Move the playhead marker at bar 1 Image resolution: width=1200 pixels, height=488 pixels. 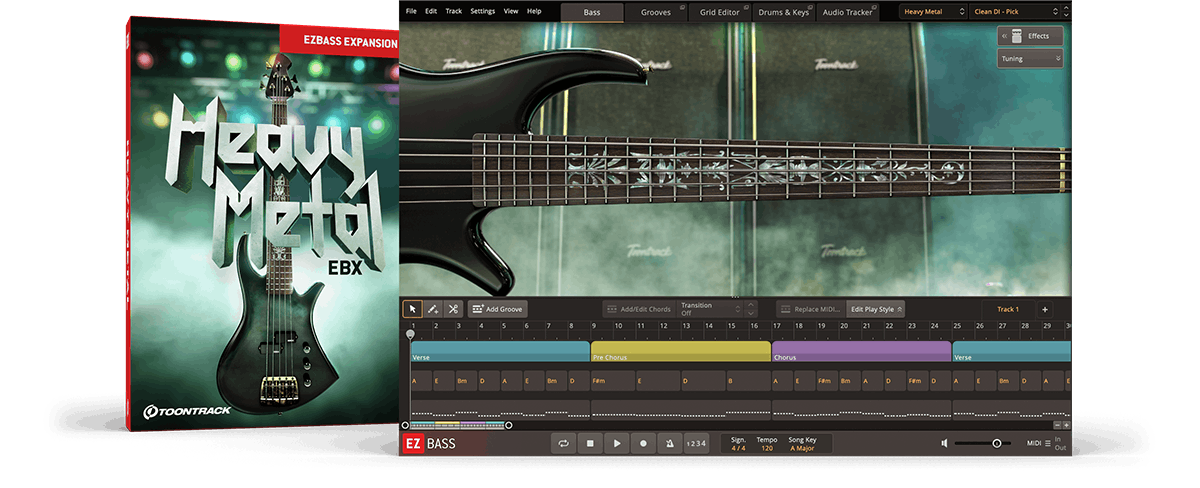(x=410, y=335)
